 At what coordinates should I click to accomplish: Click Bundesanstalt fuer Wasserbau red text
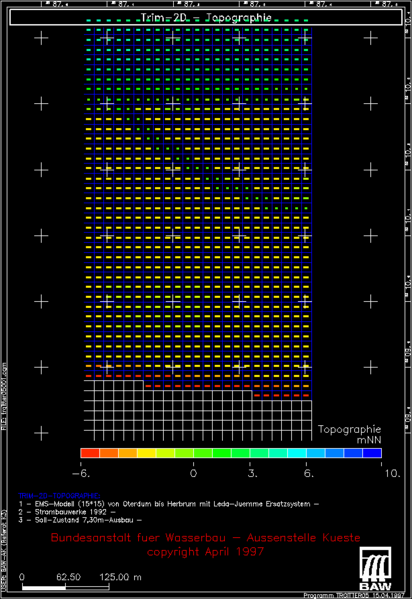(x=206, y=538)
